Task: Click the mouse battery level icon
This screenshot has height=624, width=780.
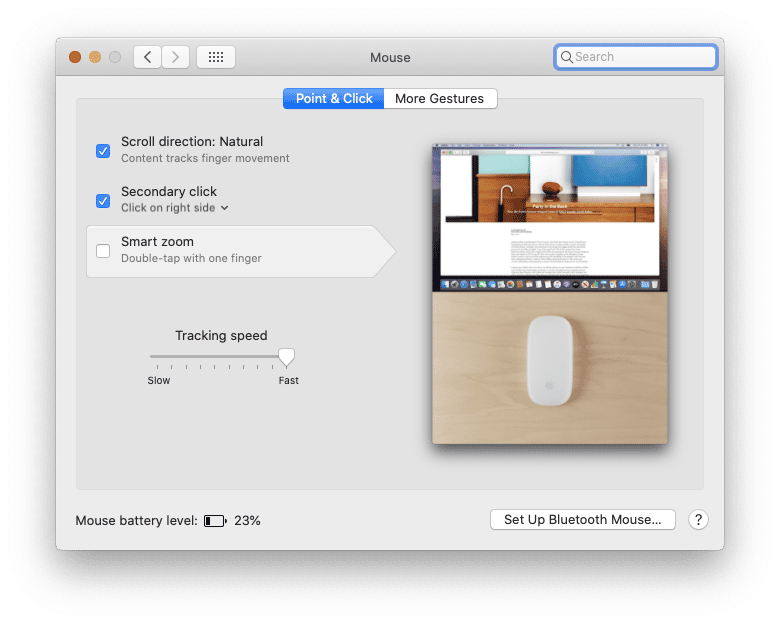Action: click(215, 521)
